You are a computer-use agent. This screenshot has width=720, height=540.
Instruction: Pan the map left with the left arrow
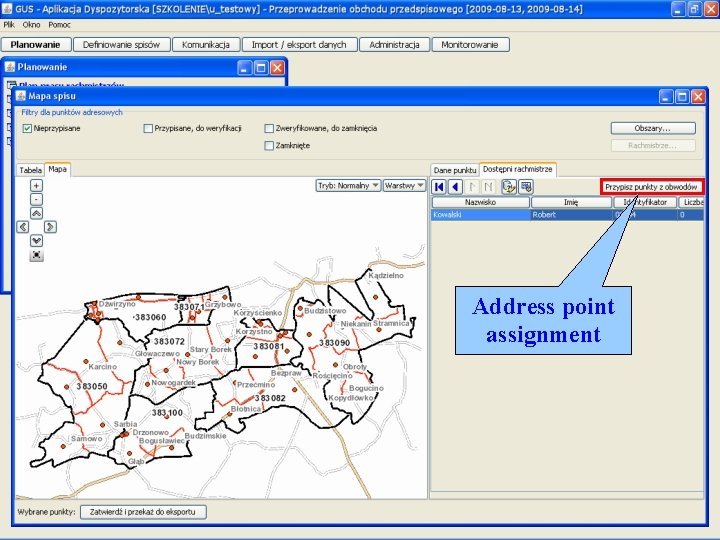pyautogui.click(x=23, y=227)
